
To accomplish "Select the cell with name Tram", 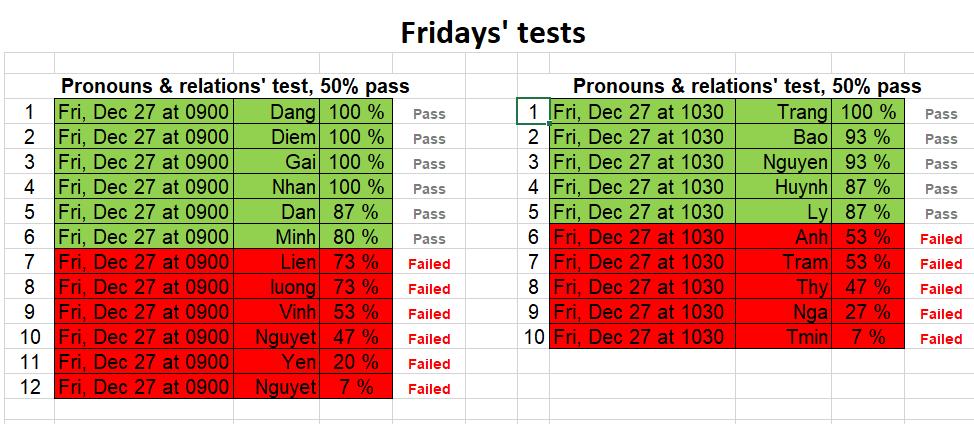I will click(x=783, y=261).
